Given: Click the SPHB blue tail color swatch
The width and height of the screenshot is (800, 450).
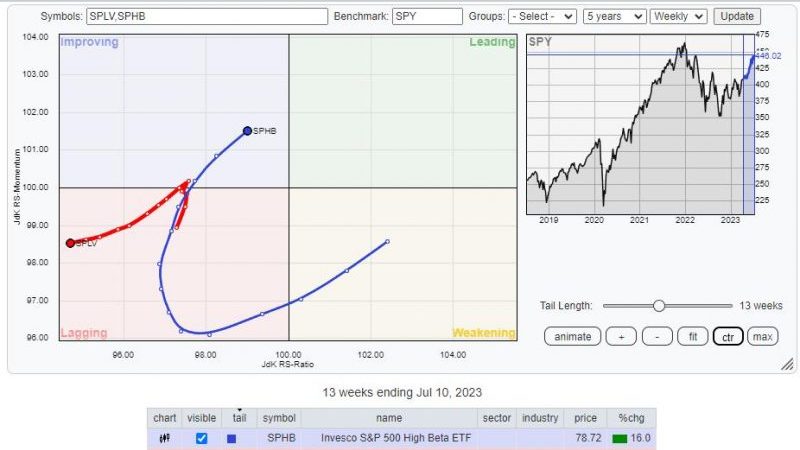Looking at the screenshot, I should pos(231,438).
